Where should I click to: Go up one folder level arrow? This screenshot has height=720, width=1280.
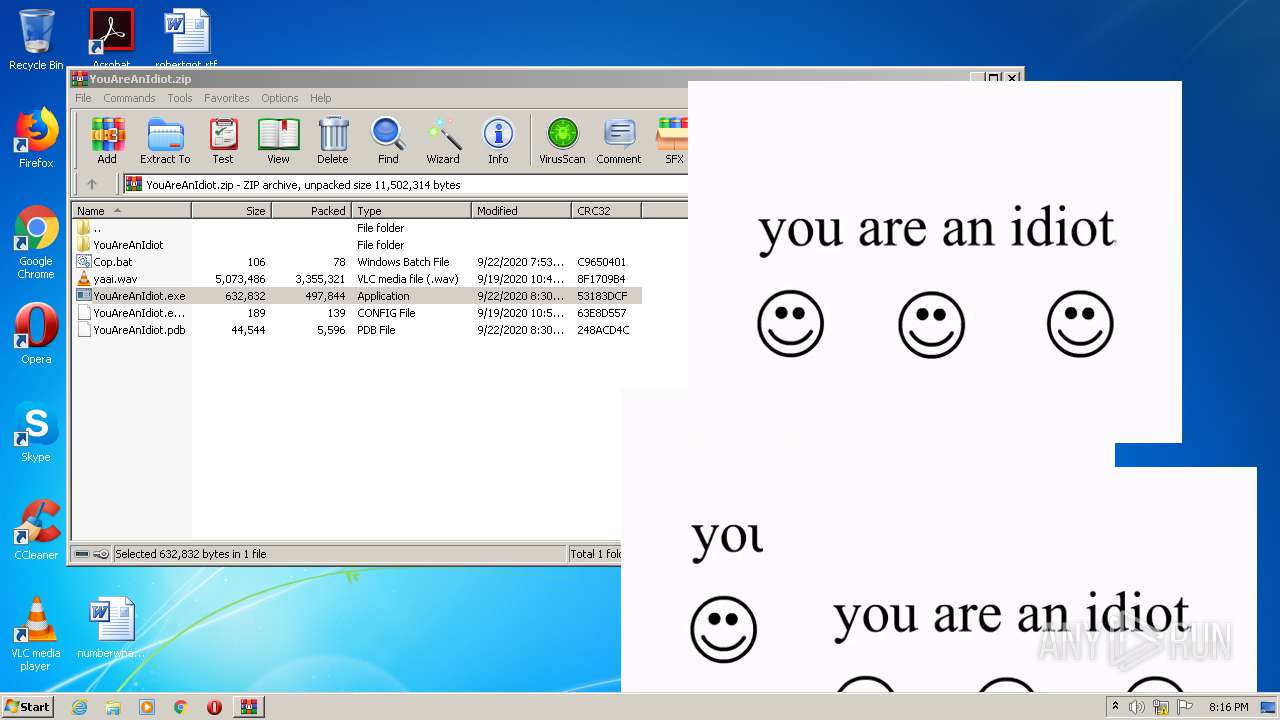(x=92, y=184)
